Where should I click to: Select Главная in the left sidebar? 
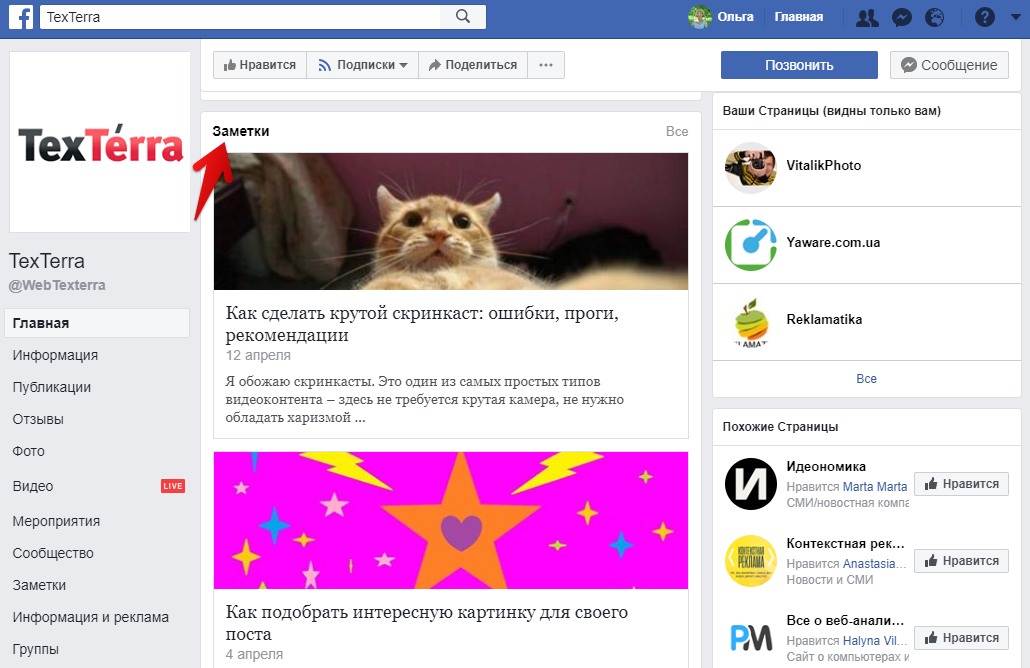coord(97,323)
